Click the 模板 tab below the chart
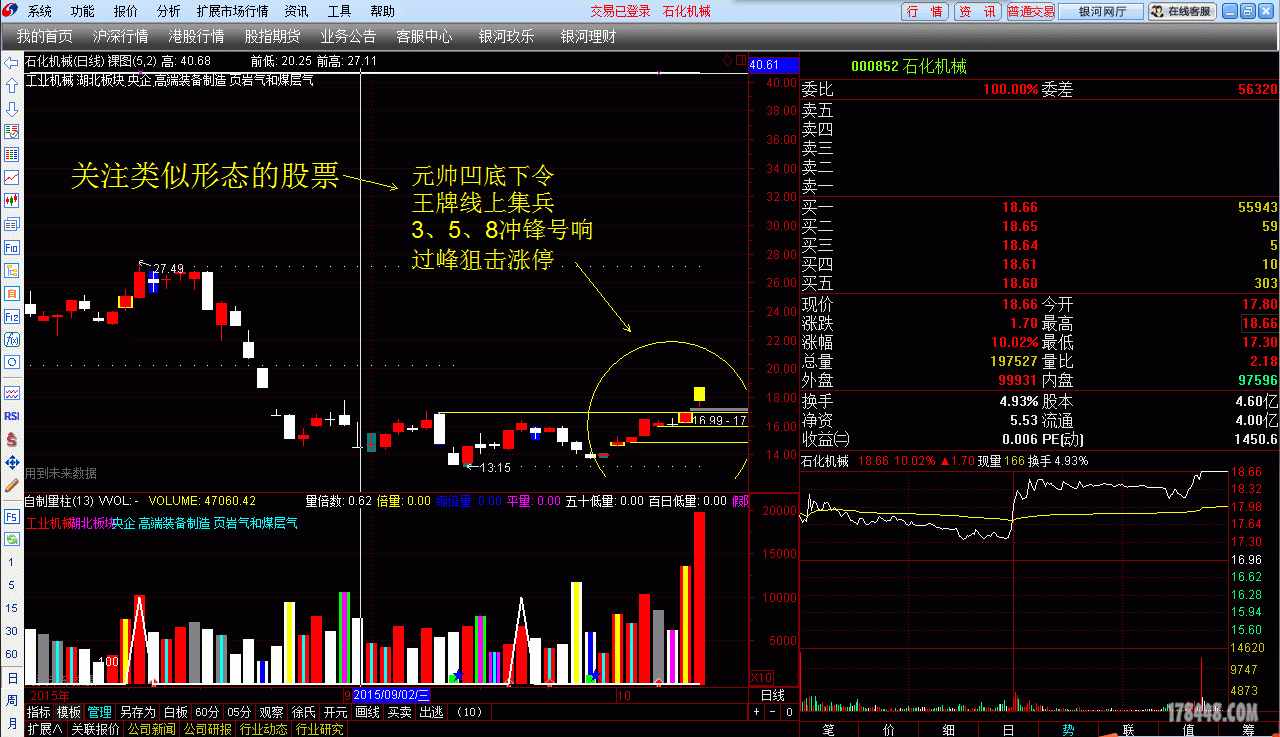 69,712
